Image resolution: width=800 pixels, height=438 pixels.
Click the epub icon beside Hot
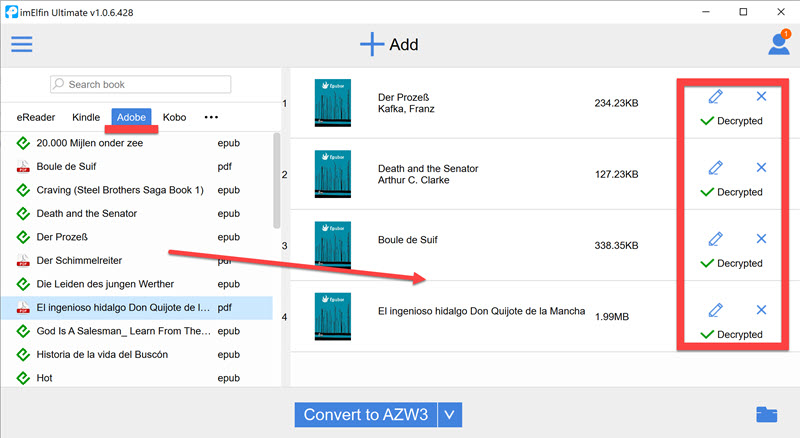(x=23, y=378)
